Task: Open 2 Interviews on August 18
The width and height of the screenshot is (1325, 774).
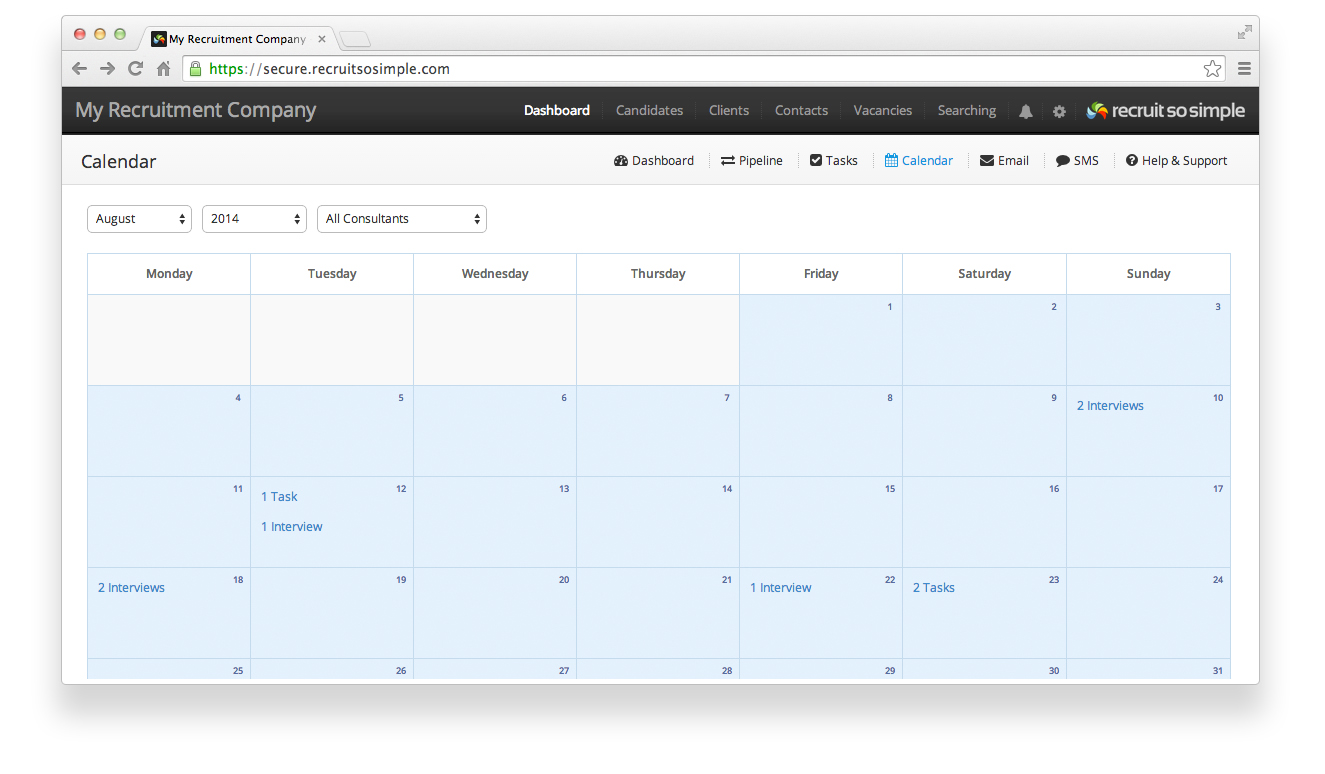Action: coord(131,588)
